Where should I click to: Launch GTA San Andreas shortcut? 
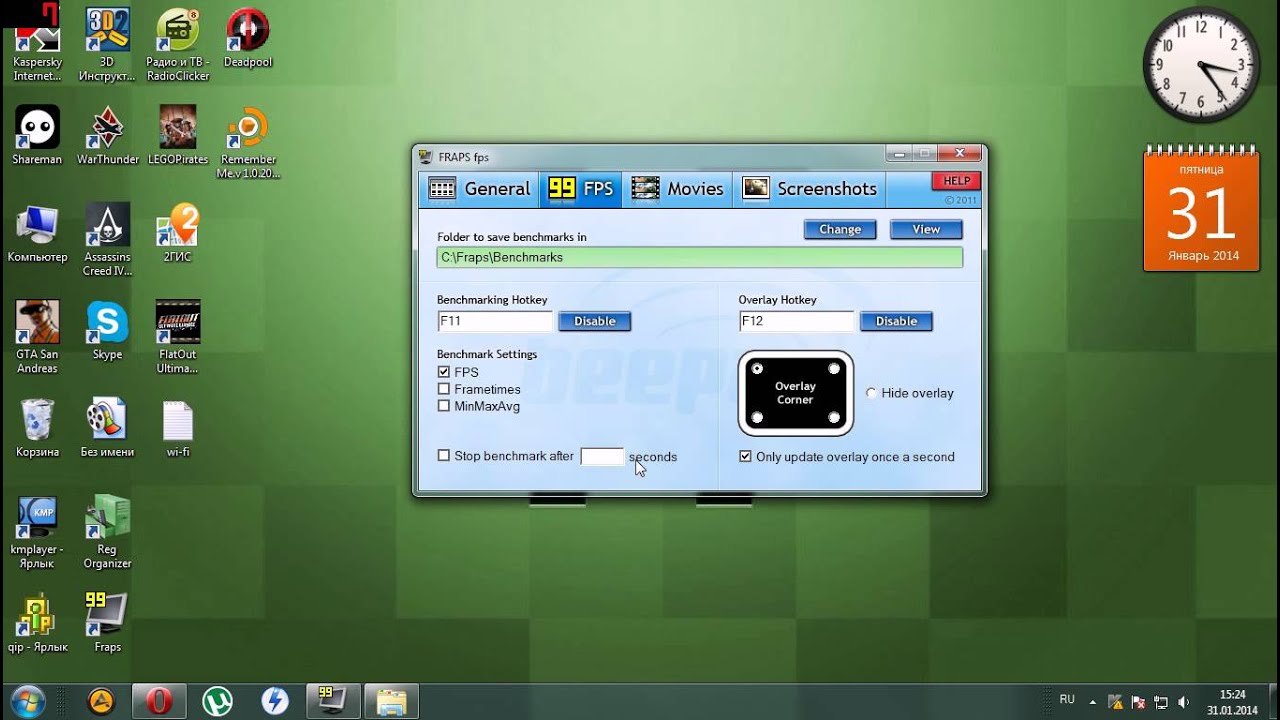pyautogui.click(x=37, y=338)
